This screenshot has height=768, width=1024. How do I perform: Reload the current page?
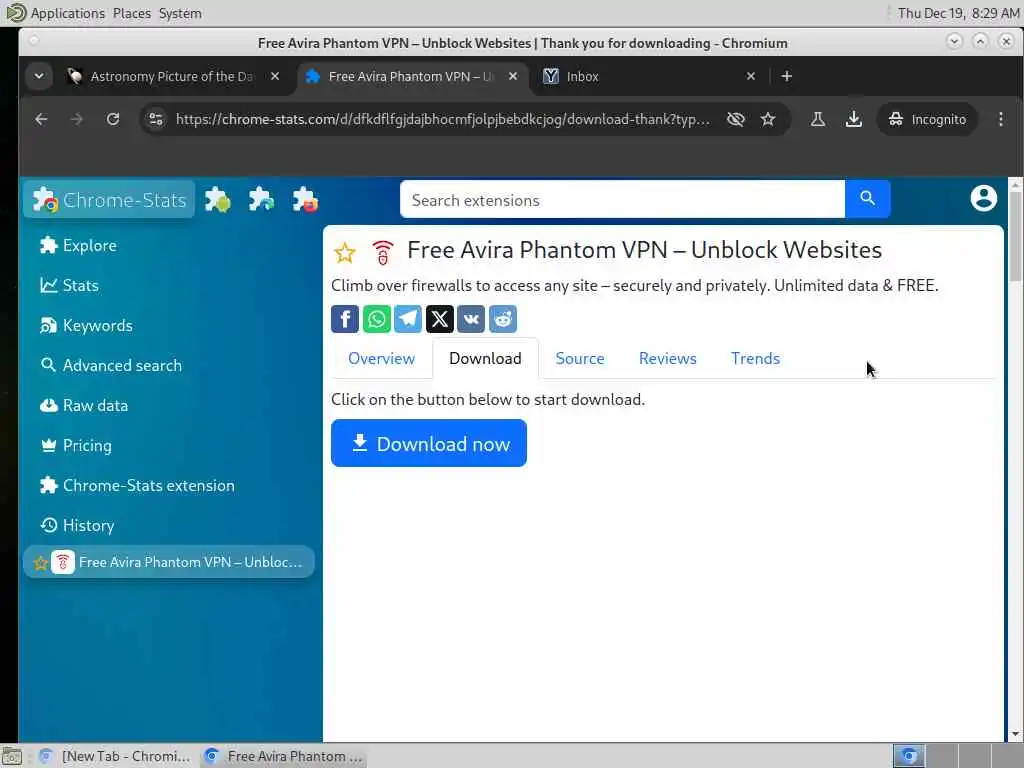pyautogui.click(x=113, y=119)
